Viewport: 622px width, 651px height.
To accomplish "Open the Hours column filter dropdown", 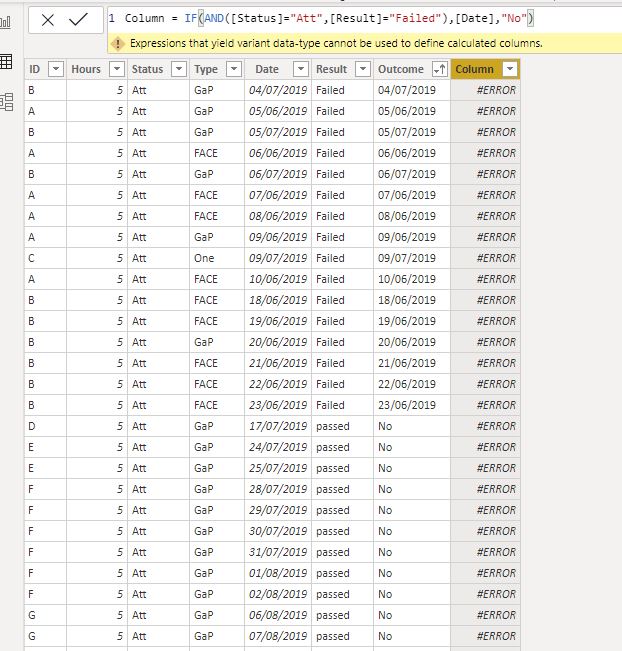I will 117,69.
